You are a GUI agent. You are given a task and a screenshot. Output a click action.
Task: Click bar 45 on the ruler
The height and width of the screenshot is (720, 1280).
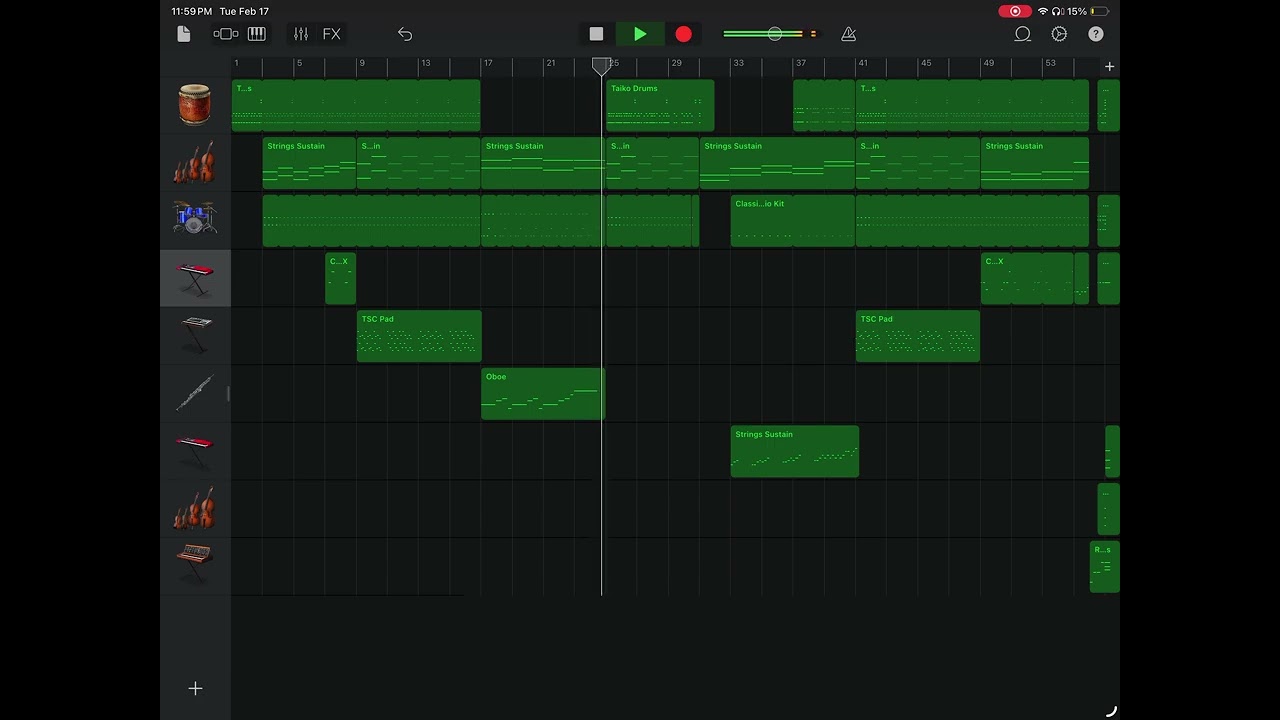pyautogui.click(x=925, y=63)
